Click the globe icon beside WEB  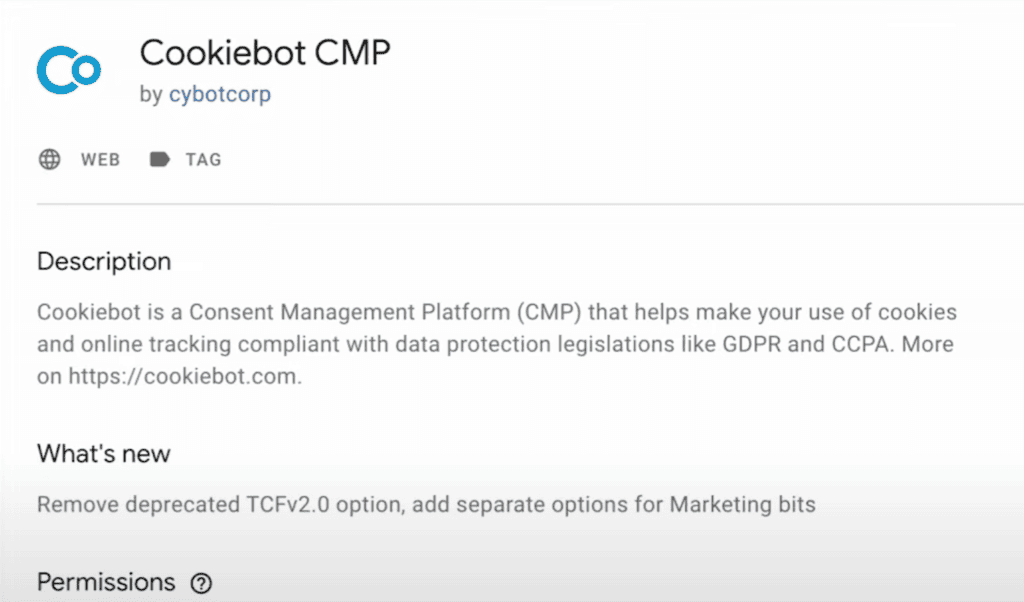[x=49, y=159]
